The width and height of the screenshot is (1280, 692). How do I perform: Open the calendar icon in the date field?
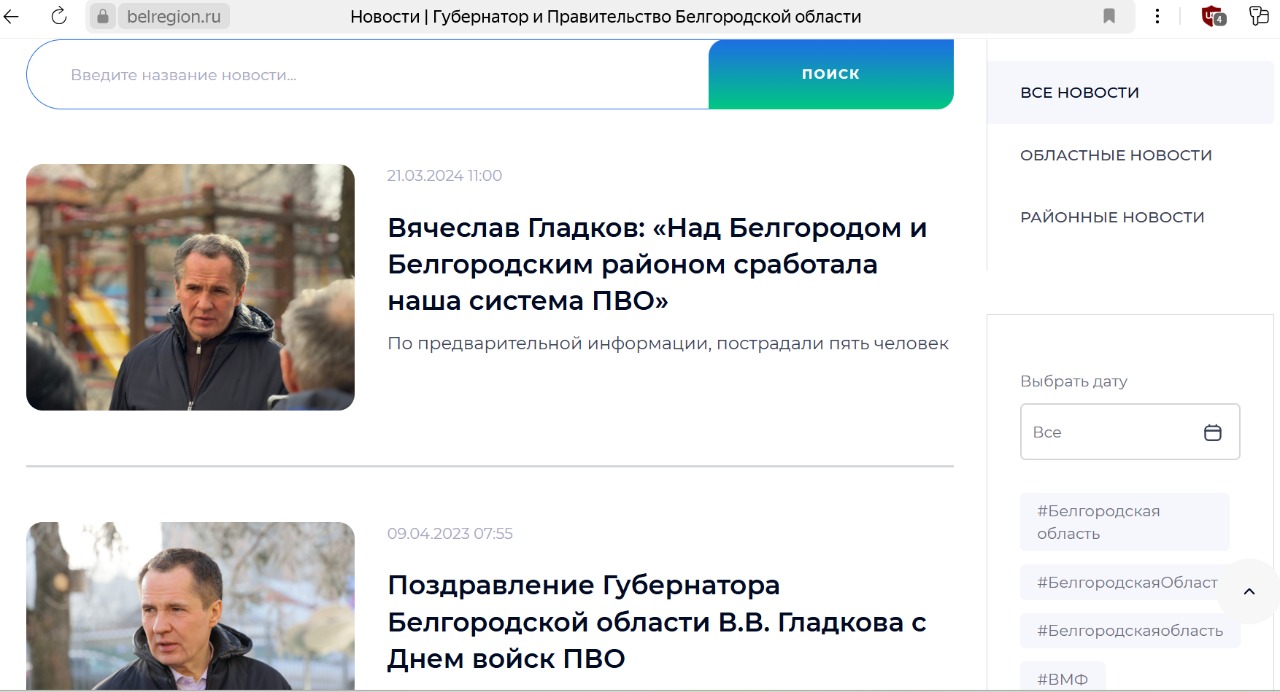1212,432
